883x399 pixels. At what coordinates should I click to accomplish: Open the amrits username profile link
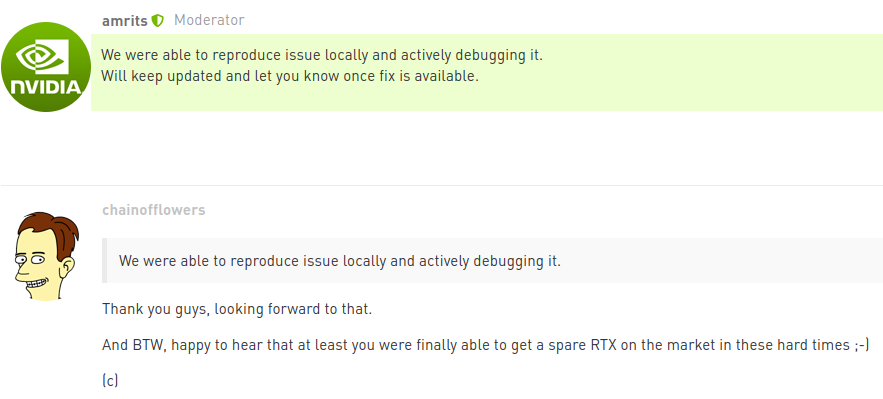click(x=124, y=21)
